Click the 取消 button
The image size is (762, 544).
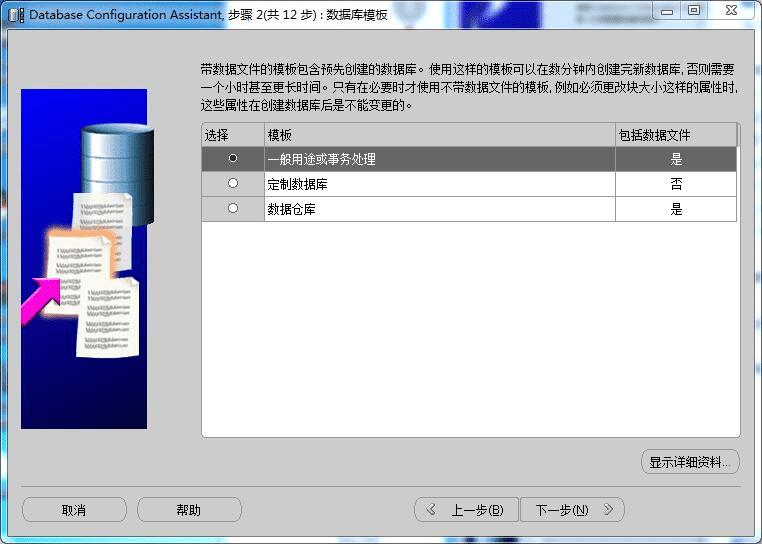click(x=74, y=510)
